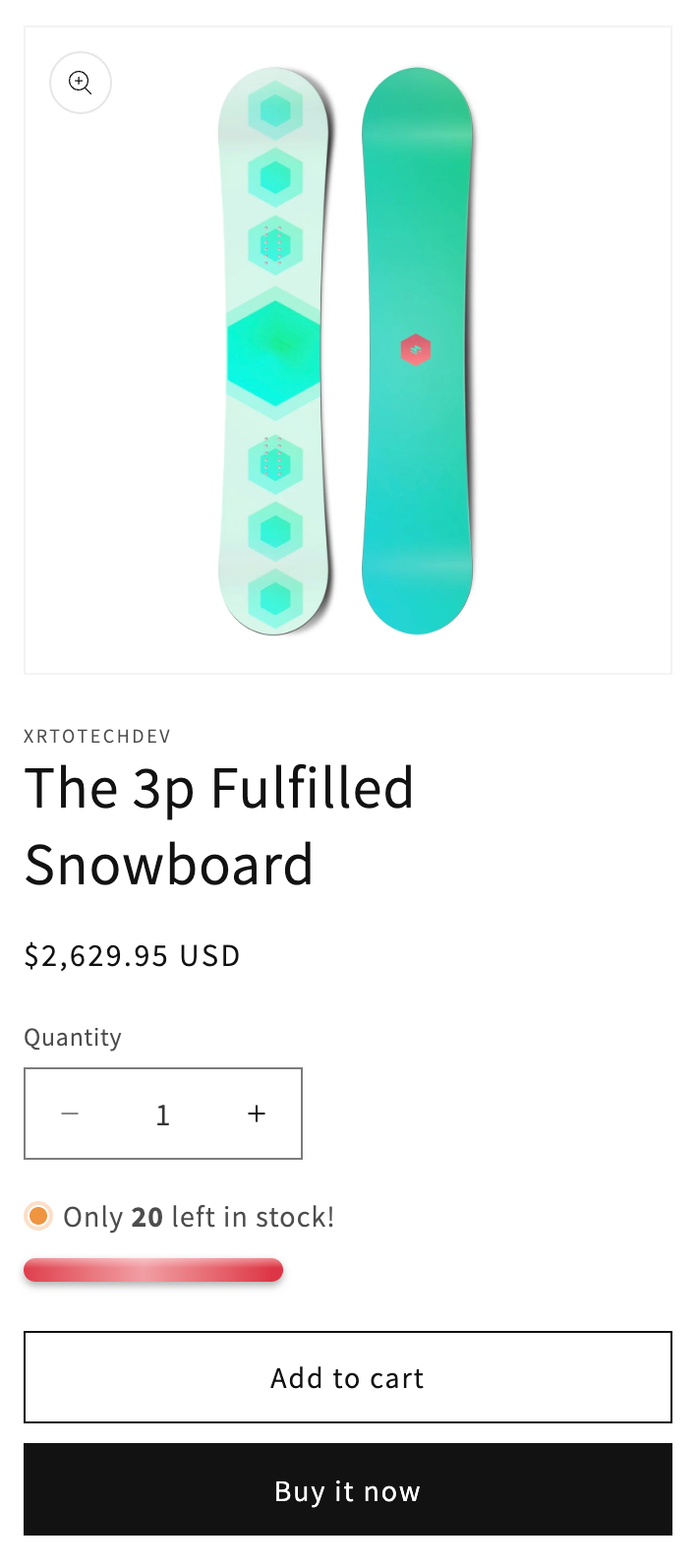Click the bold 20 stock count number
This screenshot has height=1568, width=698.
click(147, 1218)
